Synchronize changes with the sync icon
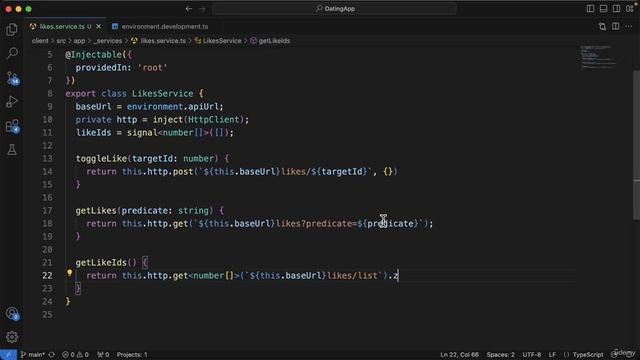 pos(52,355)
